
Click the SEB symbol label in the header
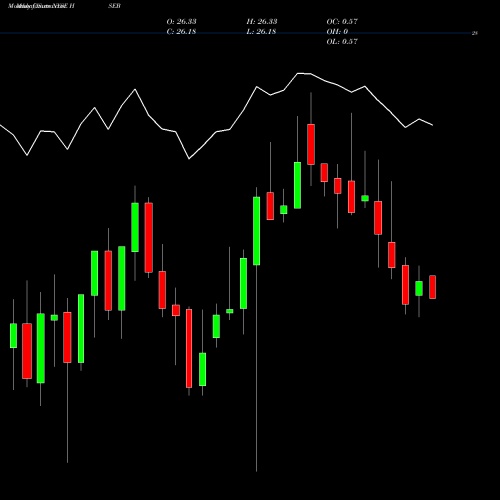point(114,6)
